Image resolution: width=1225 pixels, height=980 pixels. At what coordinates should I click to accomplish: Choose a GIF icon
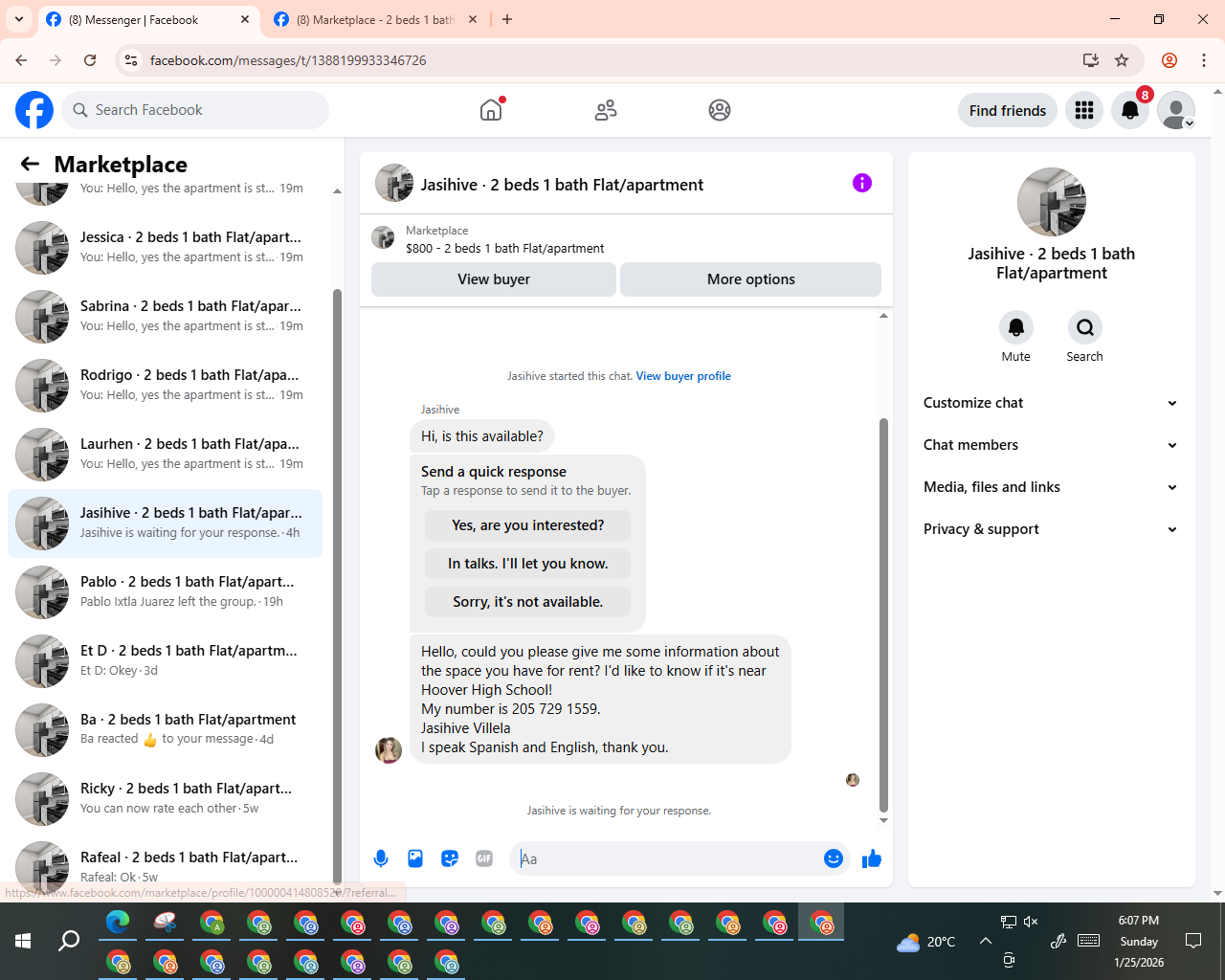[484, 858]
